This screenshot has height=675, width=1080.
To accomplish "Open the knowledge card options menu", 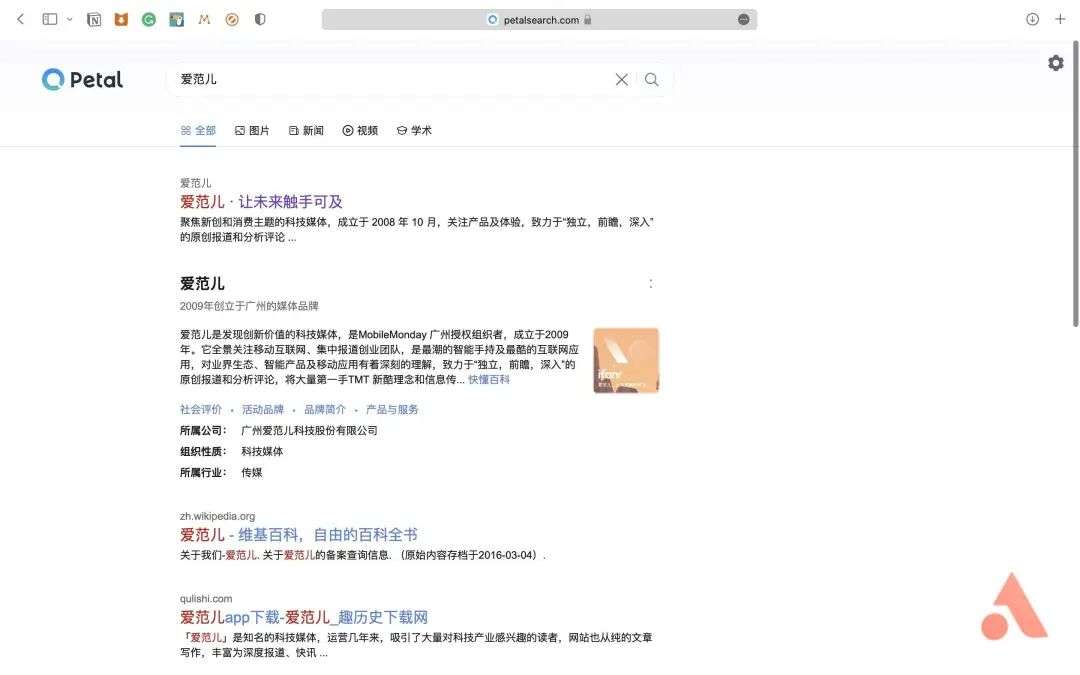I will (650, 284).
